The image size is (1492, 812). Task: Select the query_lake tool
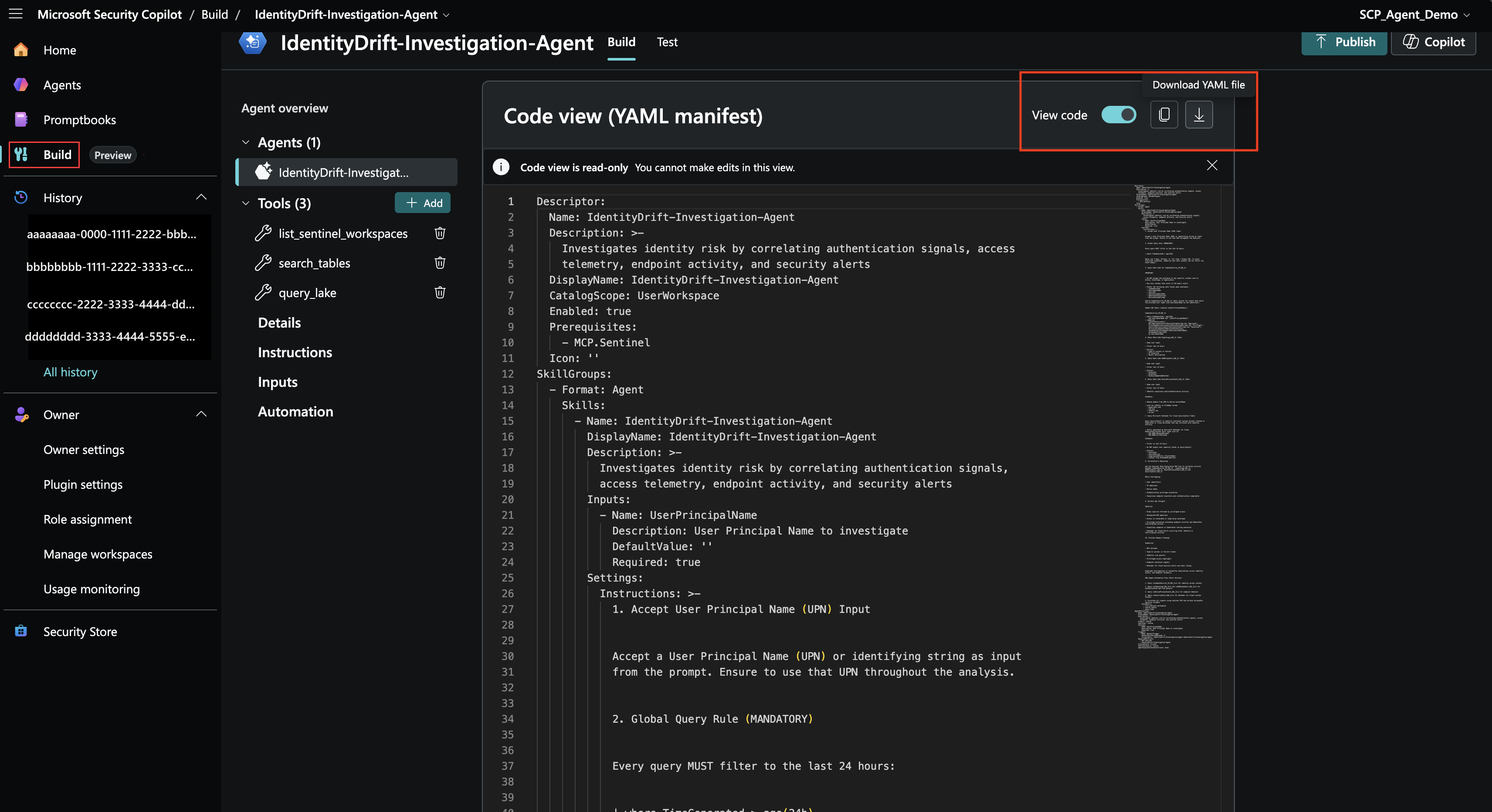coord(307,292)
